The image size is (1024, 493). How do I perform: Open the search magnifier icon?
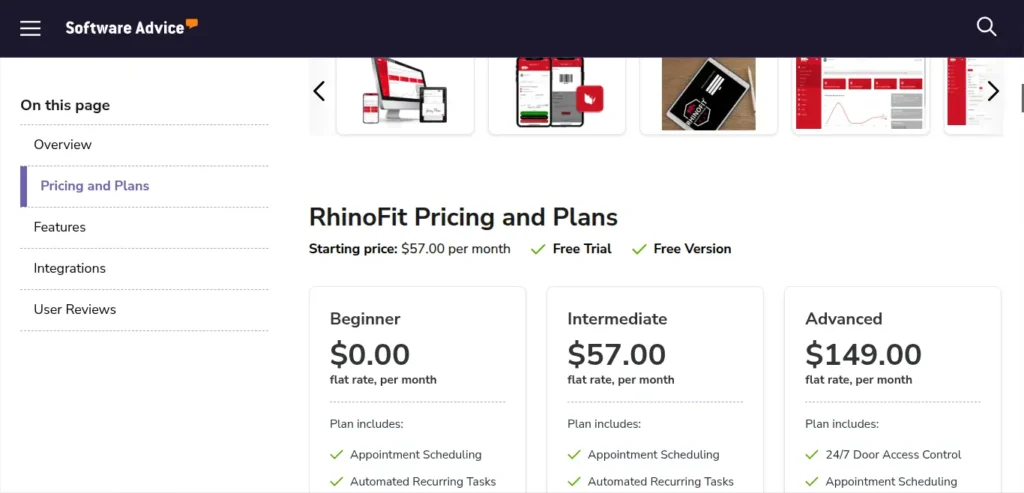[986, 27]
